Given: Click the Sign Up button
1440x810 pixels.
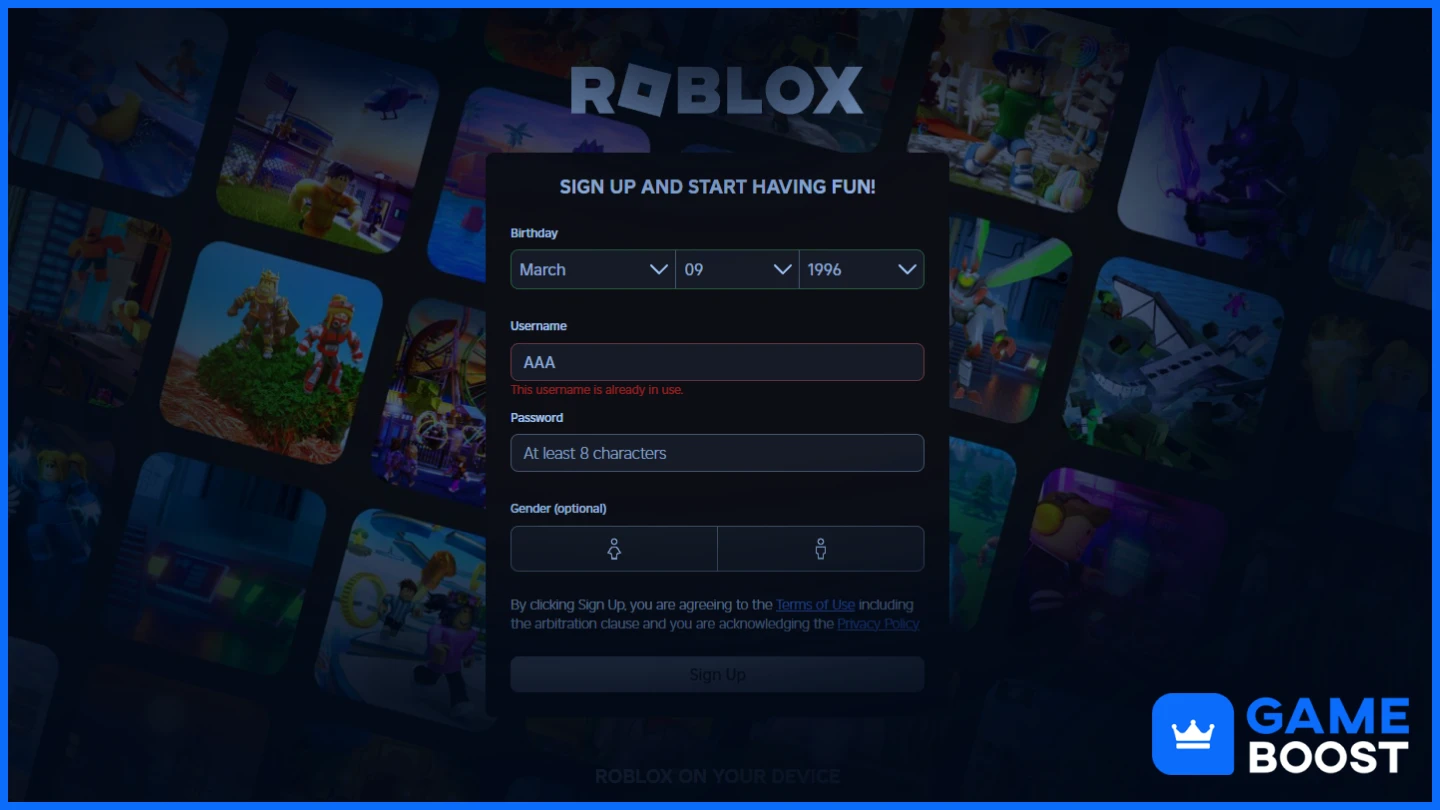Looking at the screenshot, I should click(717, 675).
